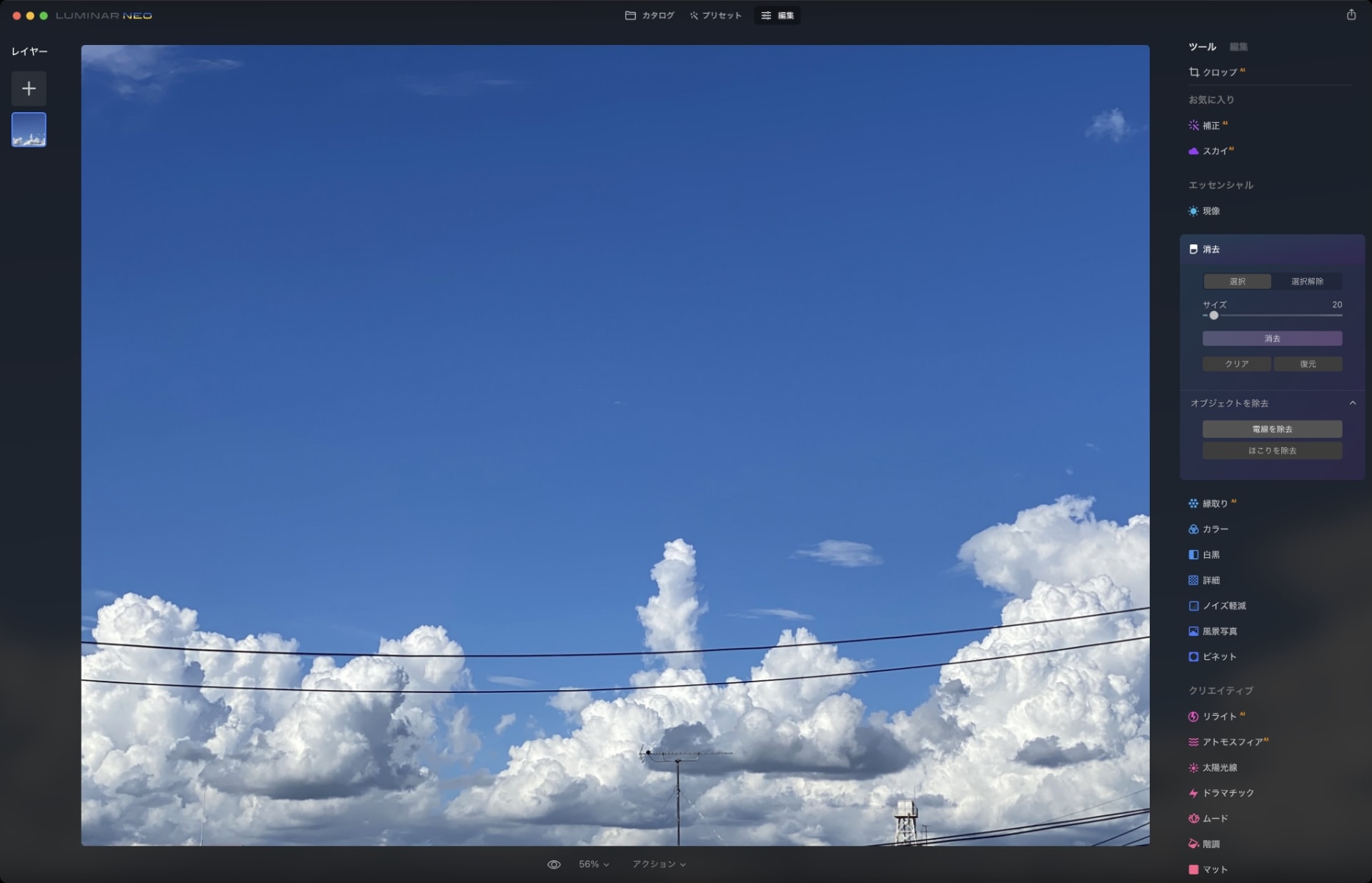
Task: Toggle the before/after preview eye icon
Action: coord(555,864)
